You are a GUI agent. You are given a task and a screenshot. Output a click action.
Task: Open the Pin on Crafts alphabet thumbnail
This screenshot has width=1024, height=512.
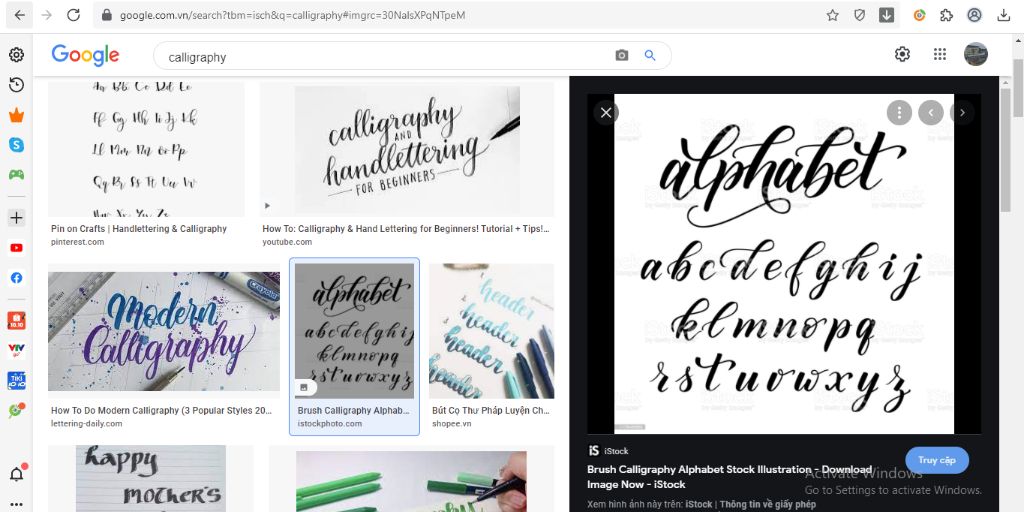point(146,149)
